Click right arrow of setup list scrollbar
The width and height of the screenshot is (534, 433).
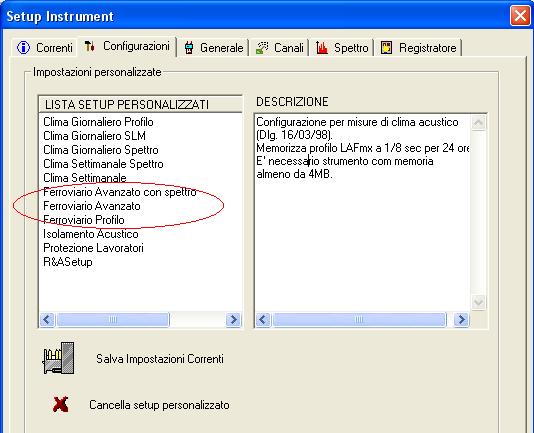click(233, 320)
